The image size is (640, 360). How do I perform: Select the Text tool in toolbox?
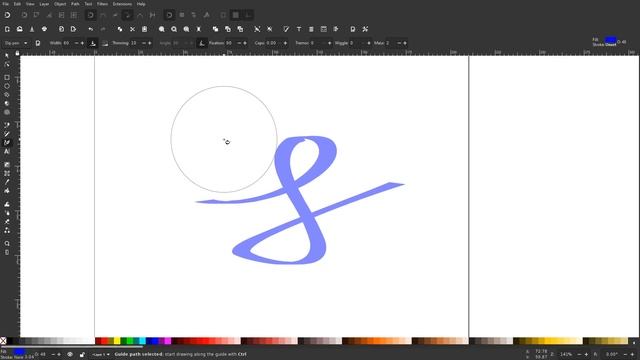pos(7,151)
